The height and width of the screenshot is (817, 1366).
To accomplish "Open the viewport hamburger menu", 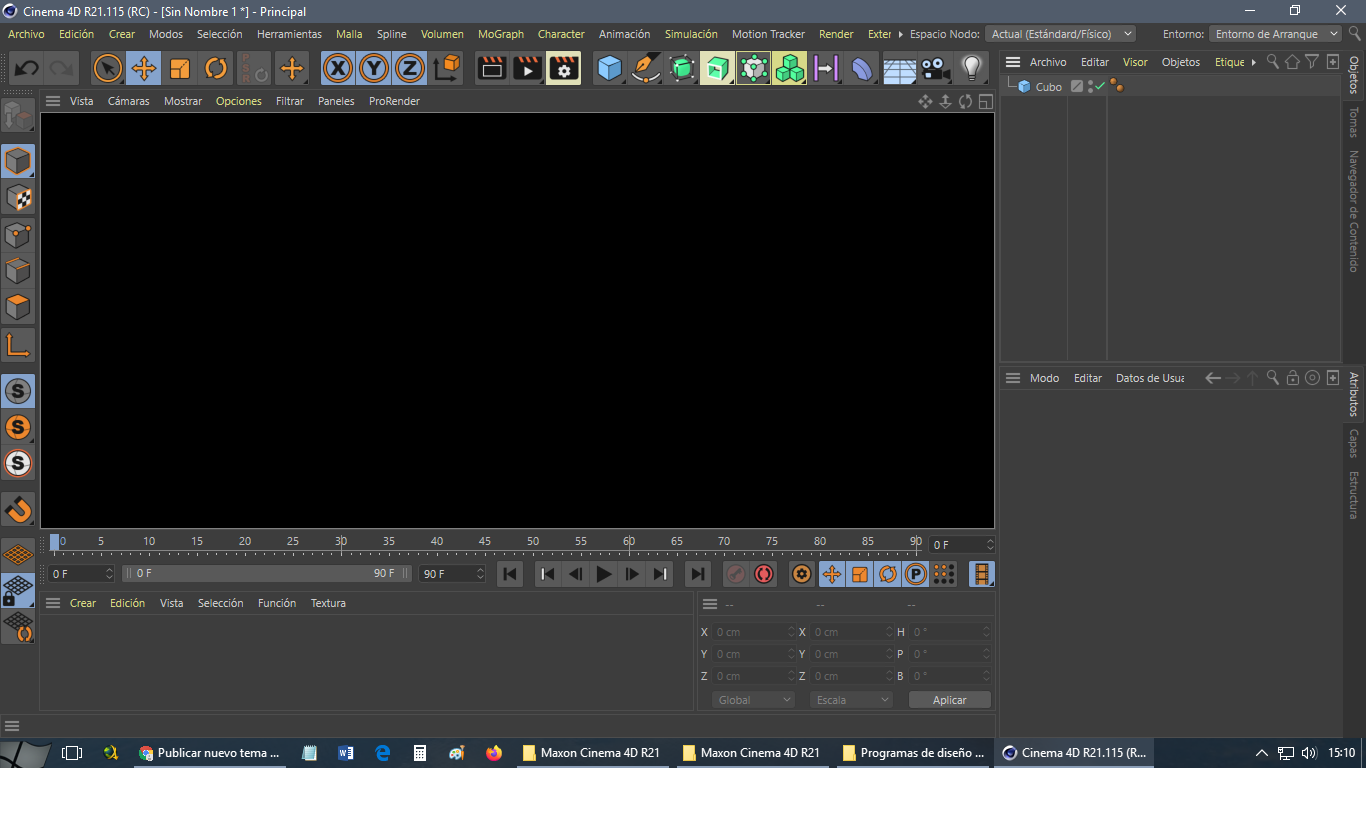I will click(53, 101).
